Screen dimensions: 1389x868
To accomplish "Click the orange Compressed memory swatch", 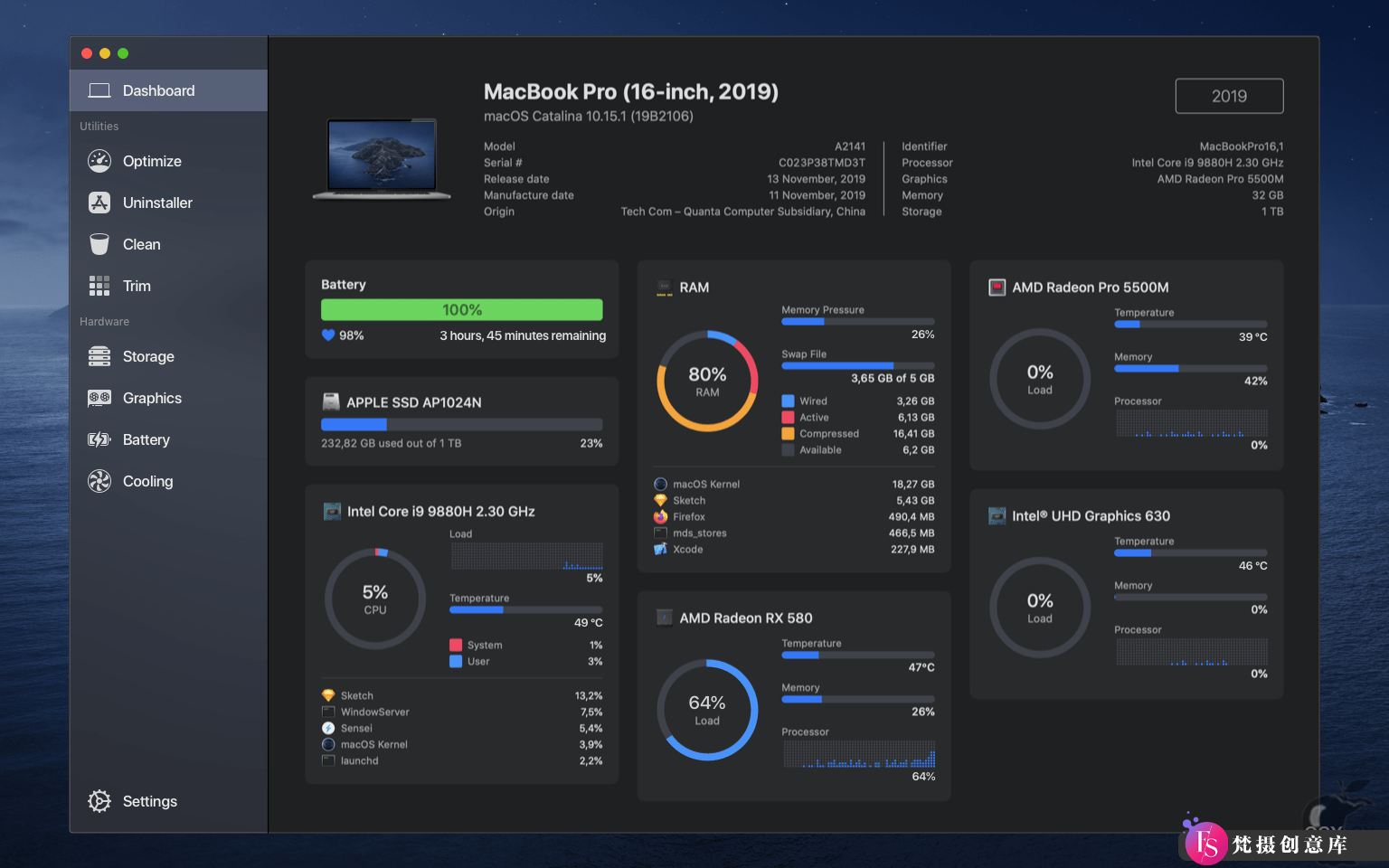I will pyautogui.click(x=788, y=433).
